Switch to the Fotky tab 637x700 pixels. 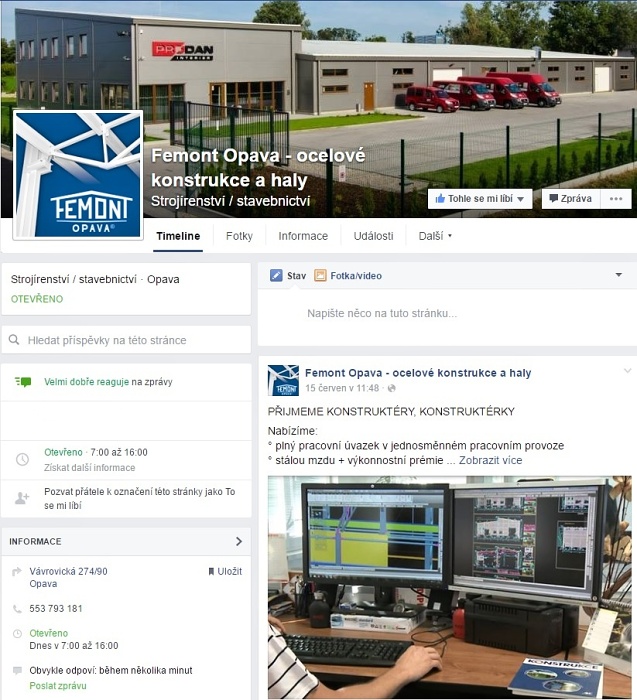pyautogui.click(x=239, y=236)
